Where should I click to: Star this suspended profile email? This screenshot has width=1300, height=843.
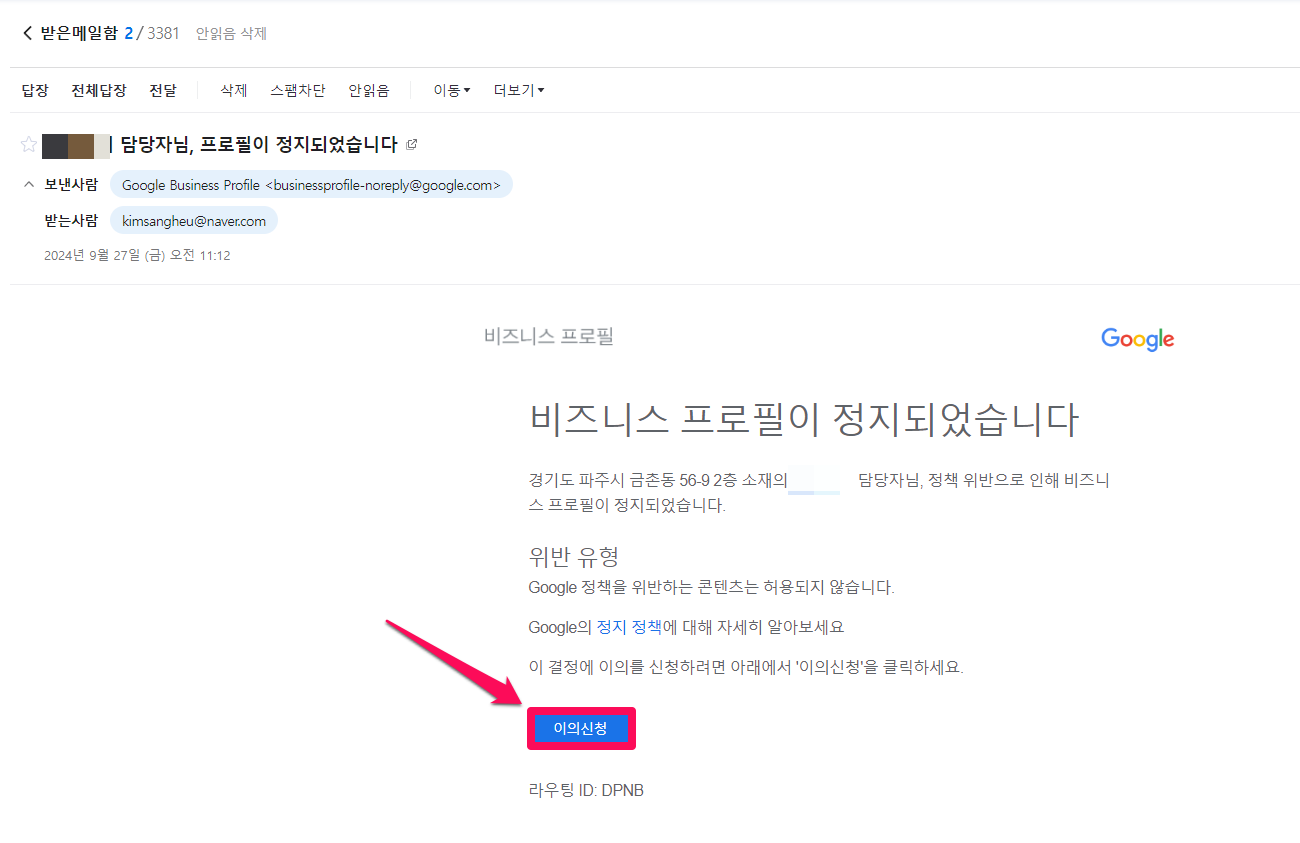click(28, 145)
